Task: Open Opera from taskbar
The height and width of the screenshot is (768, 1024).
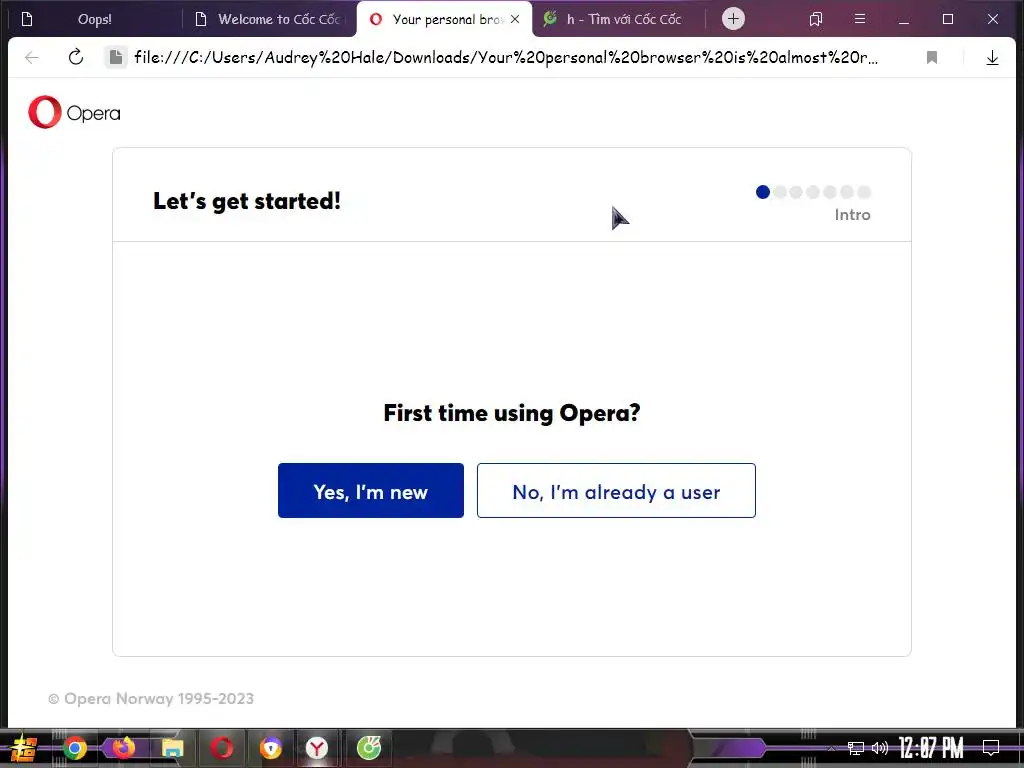Action: pos(221,748)
